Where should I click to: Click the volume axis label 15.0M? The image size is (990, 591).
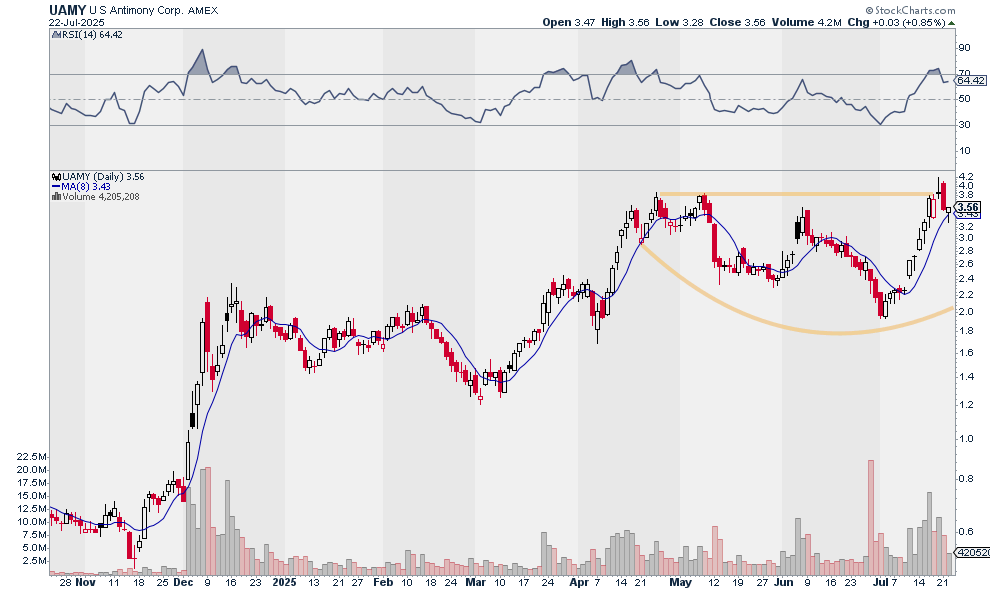(x=32, y=496)
